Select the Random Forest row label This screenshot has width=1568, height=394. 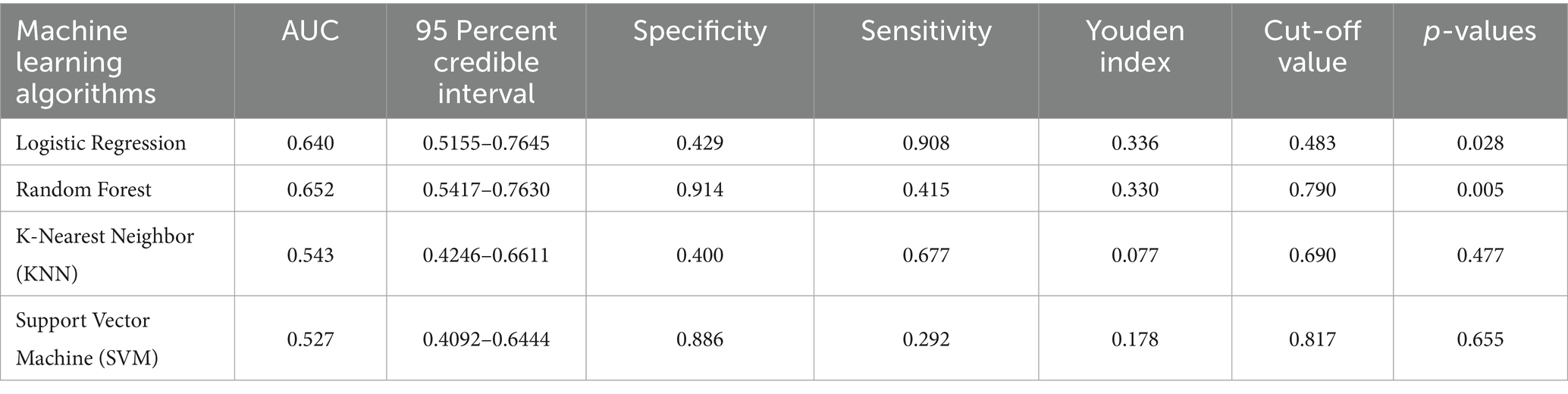pos(83,189)
